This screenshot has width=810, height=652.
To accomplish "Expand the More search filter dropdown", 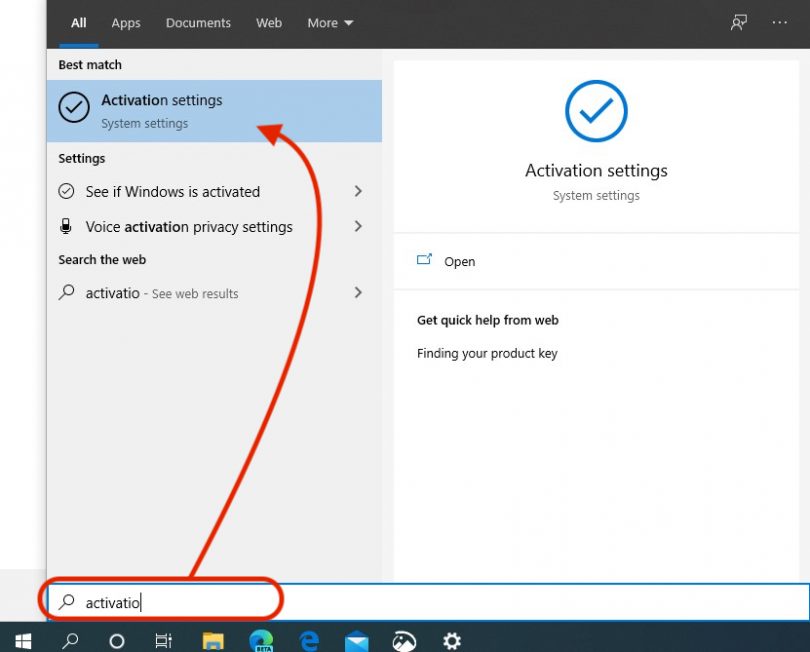I will pos(330,22).
